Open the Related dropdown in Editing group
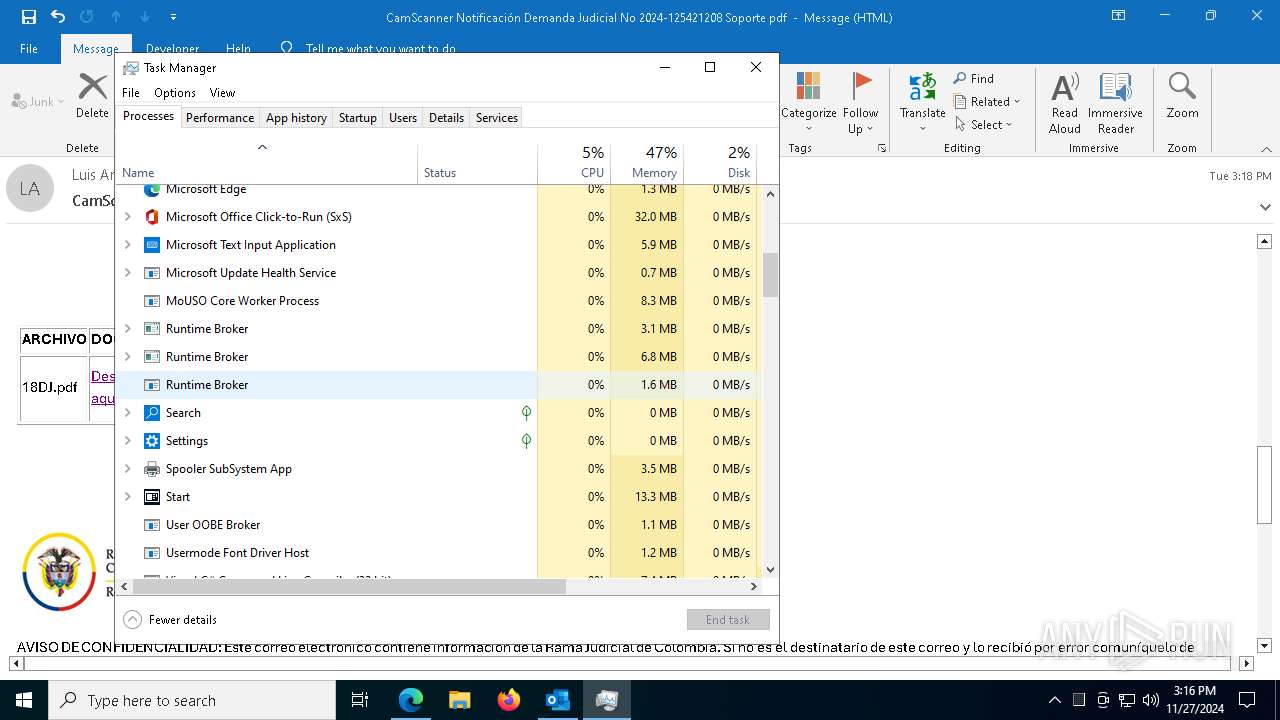Image resolution: width=1280 pixels, height=720 pixels. click(987, 102)
